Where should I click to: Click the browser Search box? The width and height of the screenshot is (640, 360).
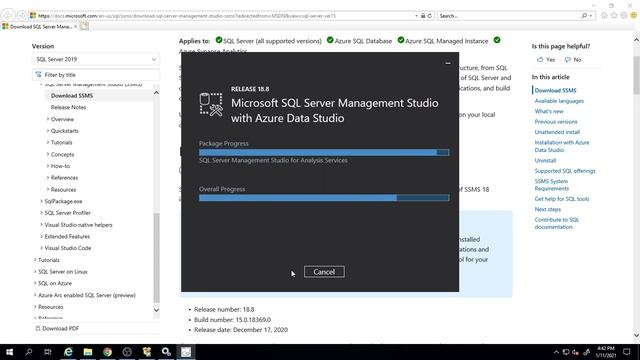(508, 16)
